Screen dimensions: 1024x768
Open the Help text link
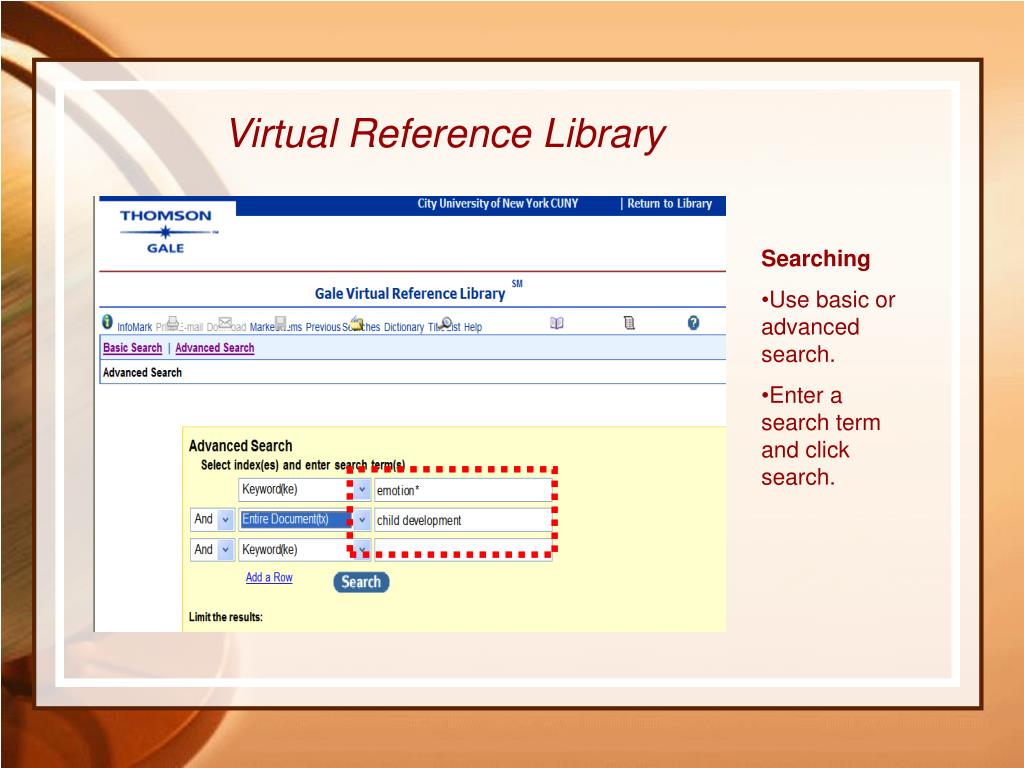(473, 327)
